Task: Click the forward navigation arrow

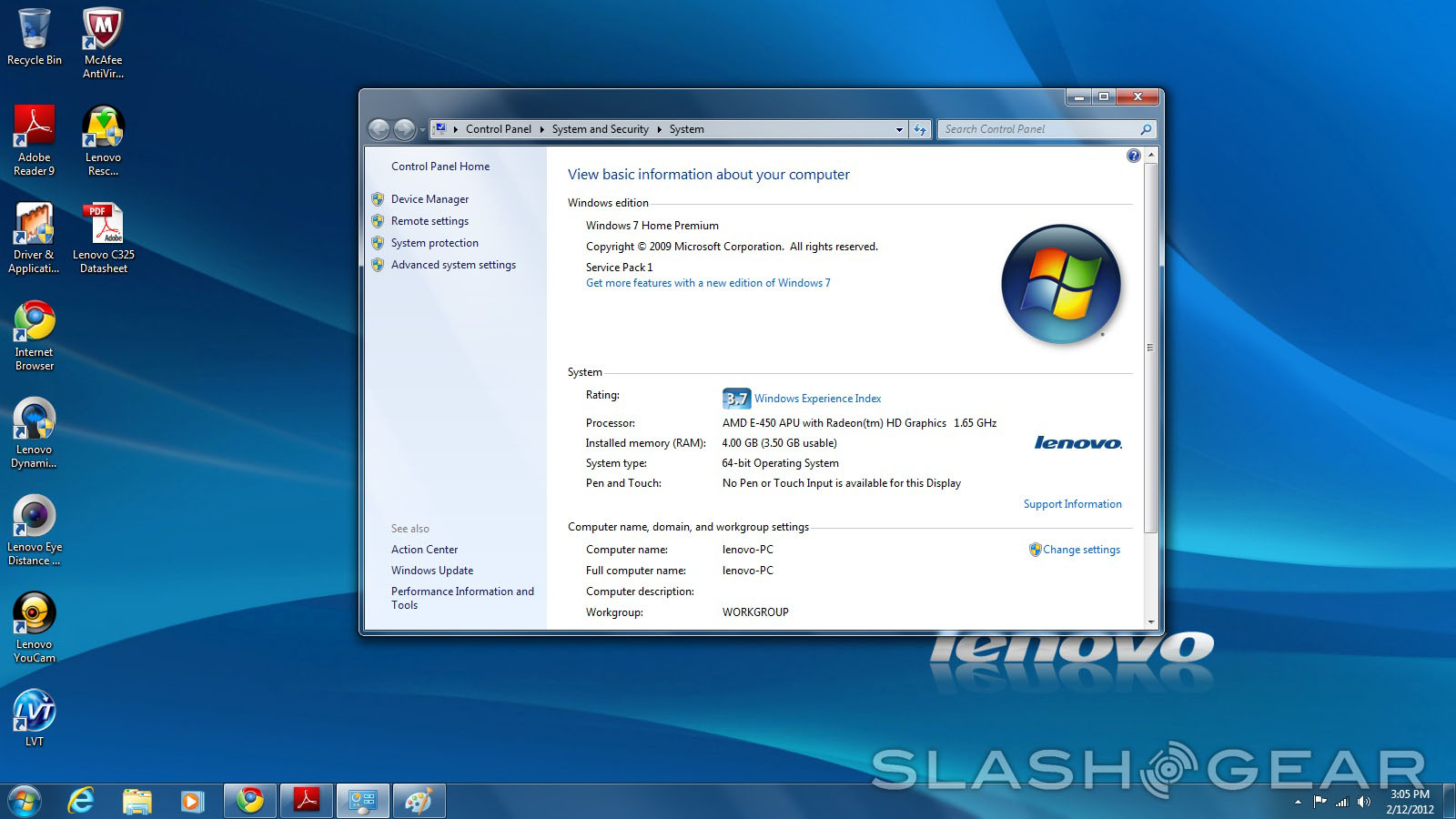Action: [x=405, y=129]
